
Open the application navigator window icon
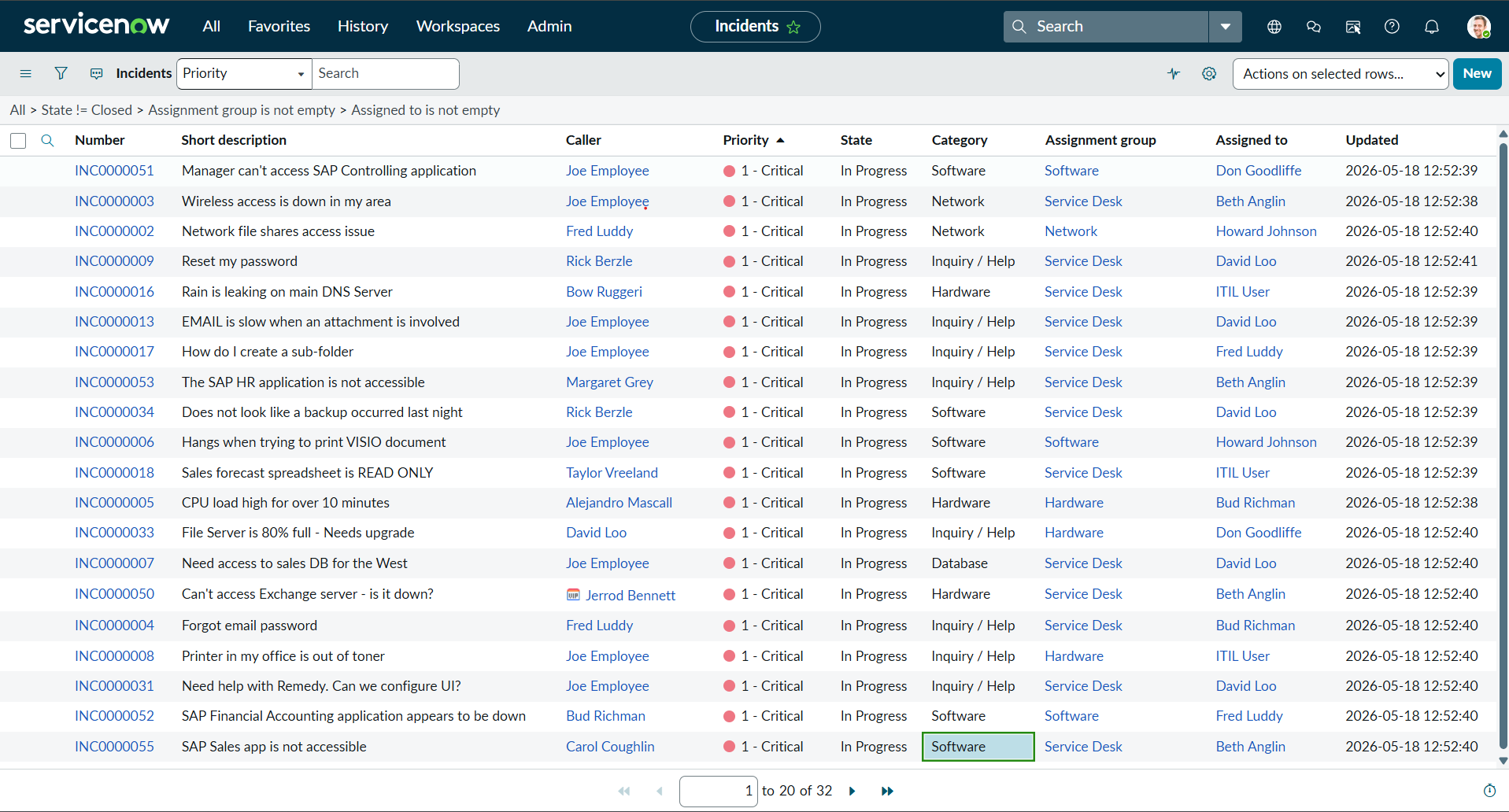(1353, 27)
